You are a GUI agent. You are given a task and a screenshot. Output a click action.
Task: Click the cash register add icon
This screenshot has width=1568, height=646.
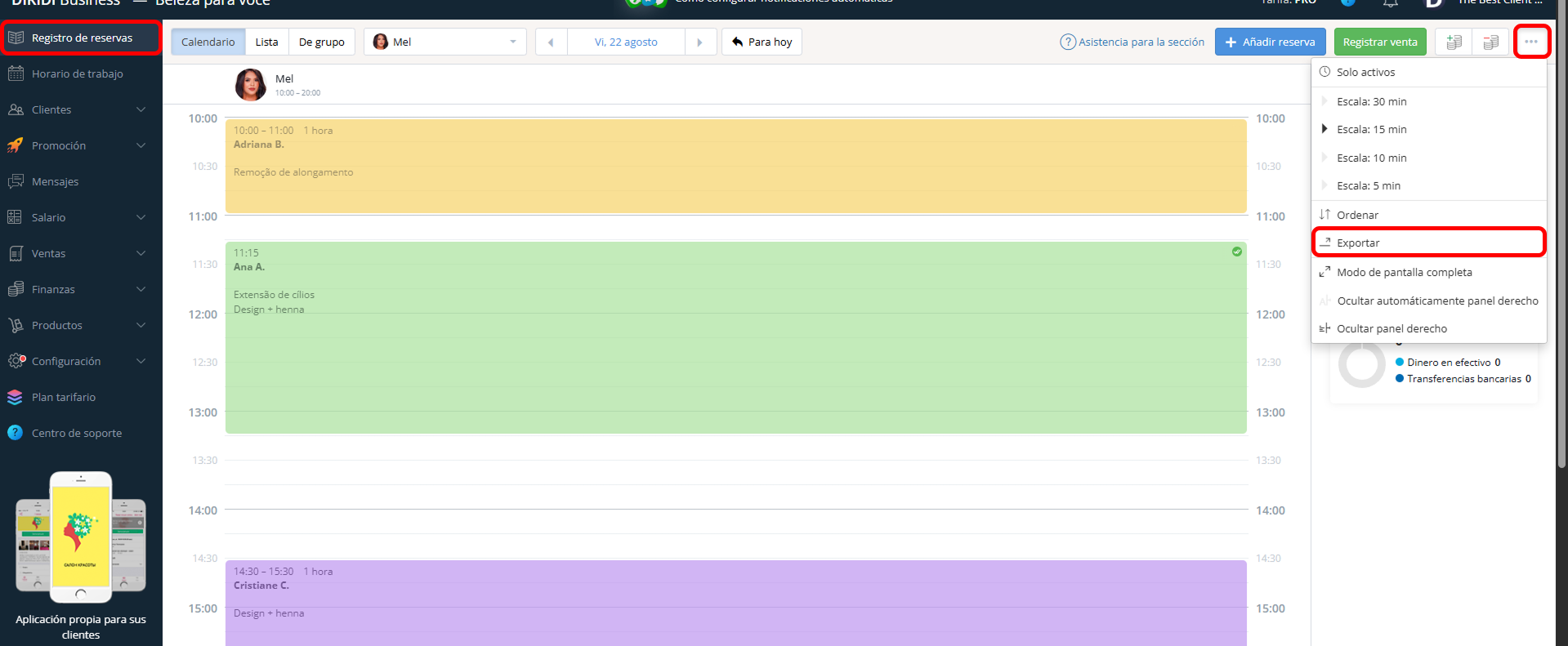click(1454, 42)
